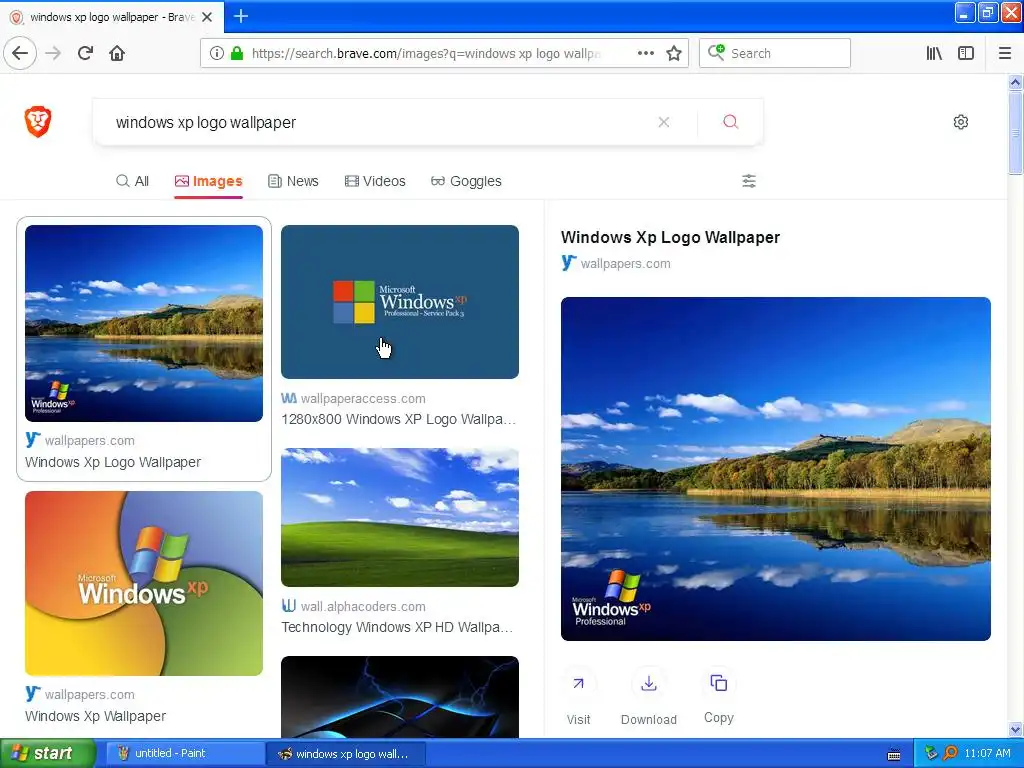Select the Images tab

coord(208,181)
